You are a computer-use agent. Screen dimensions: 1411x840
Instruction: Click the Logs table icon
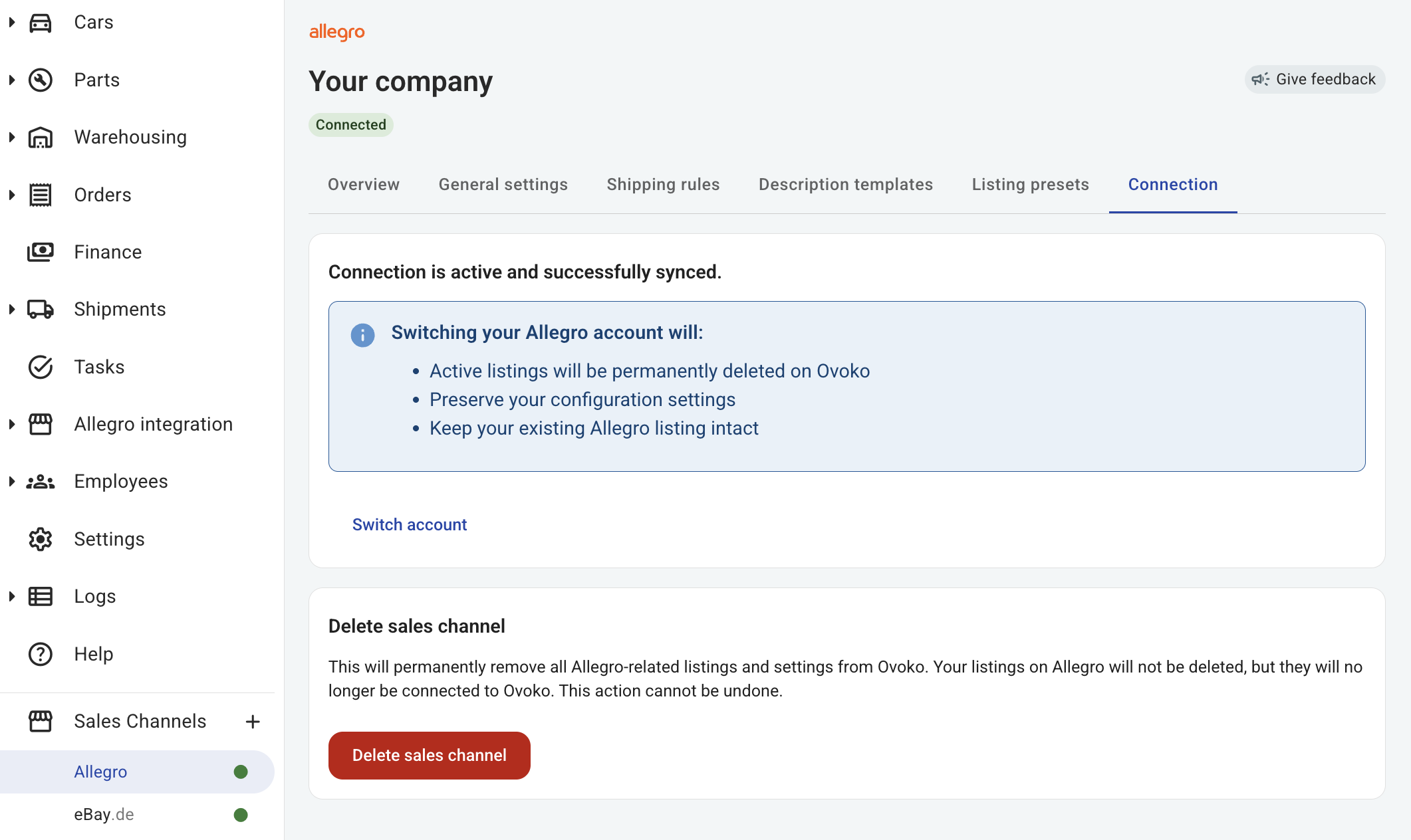[x=41, y=596]
